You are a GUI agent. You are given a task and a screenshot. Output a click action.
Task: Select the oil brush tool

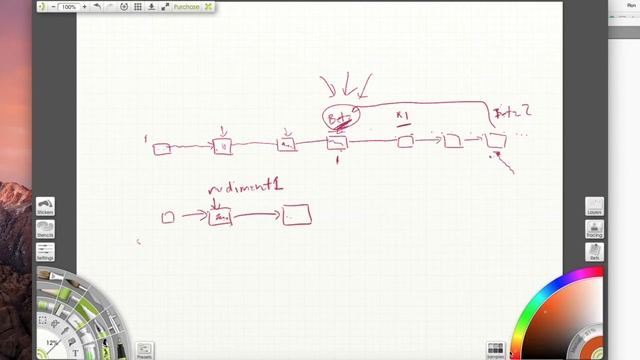pos(51,276)
